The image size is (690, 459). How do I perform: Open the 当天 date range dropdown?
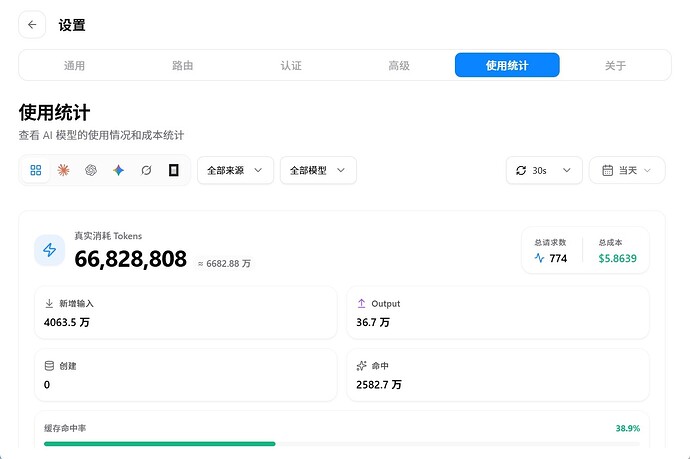[x=627, y=170]
